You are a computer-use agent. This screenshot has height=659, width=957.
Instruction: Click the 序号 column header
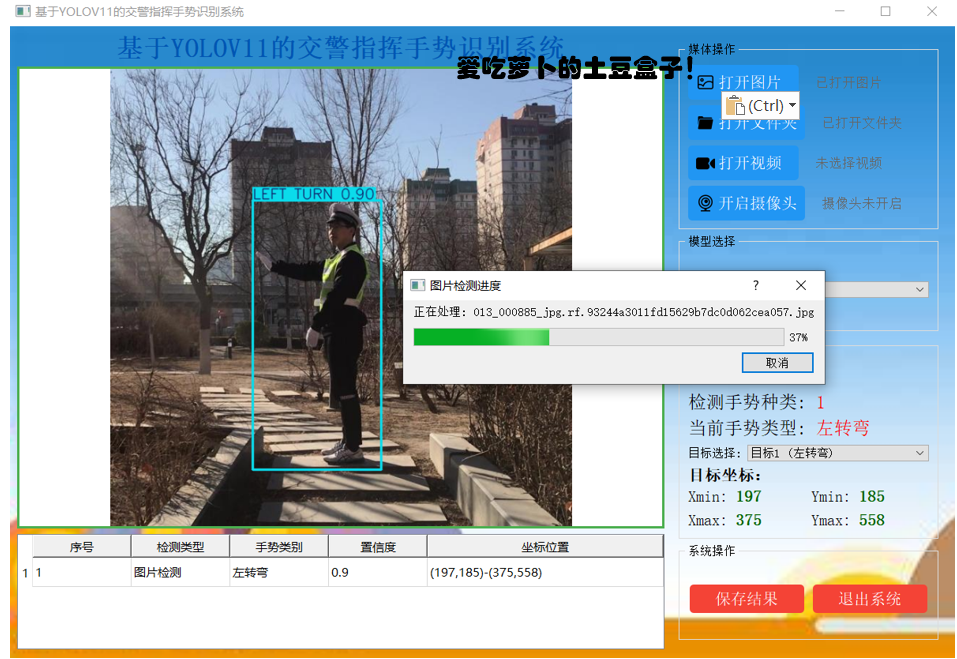81,547
